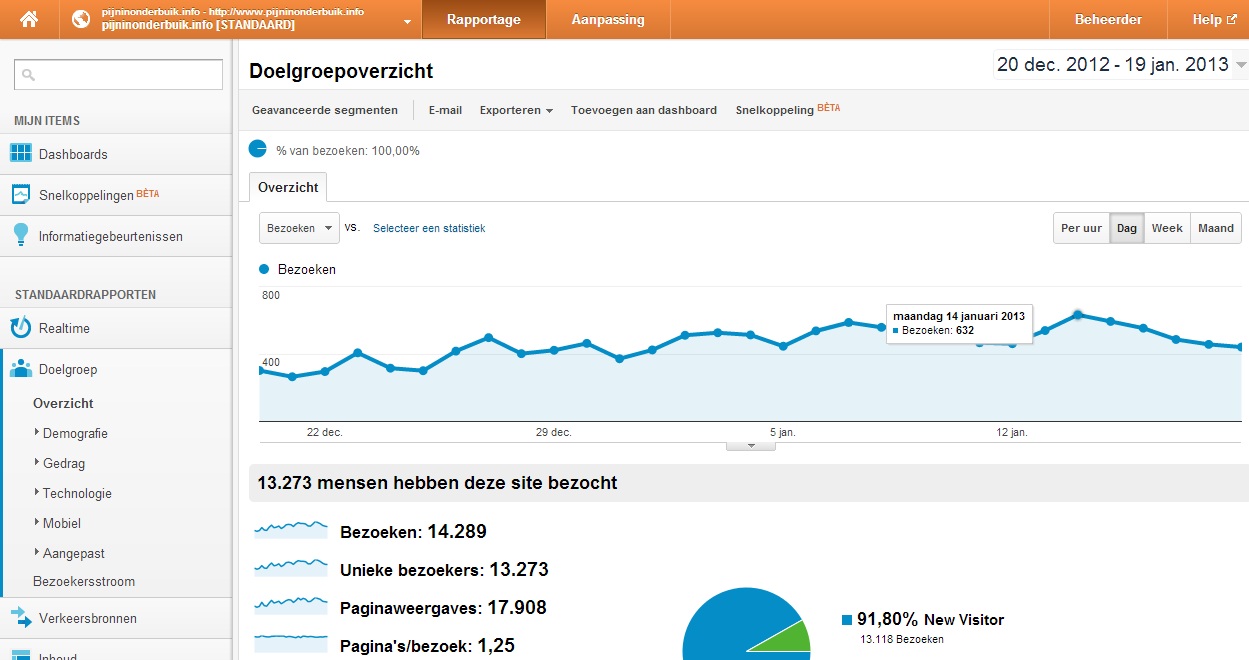Go to the Home icon

pos(29,19)
